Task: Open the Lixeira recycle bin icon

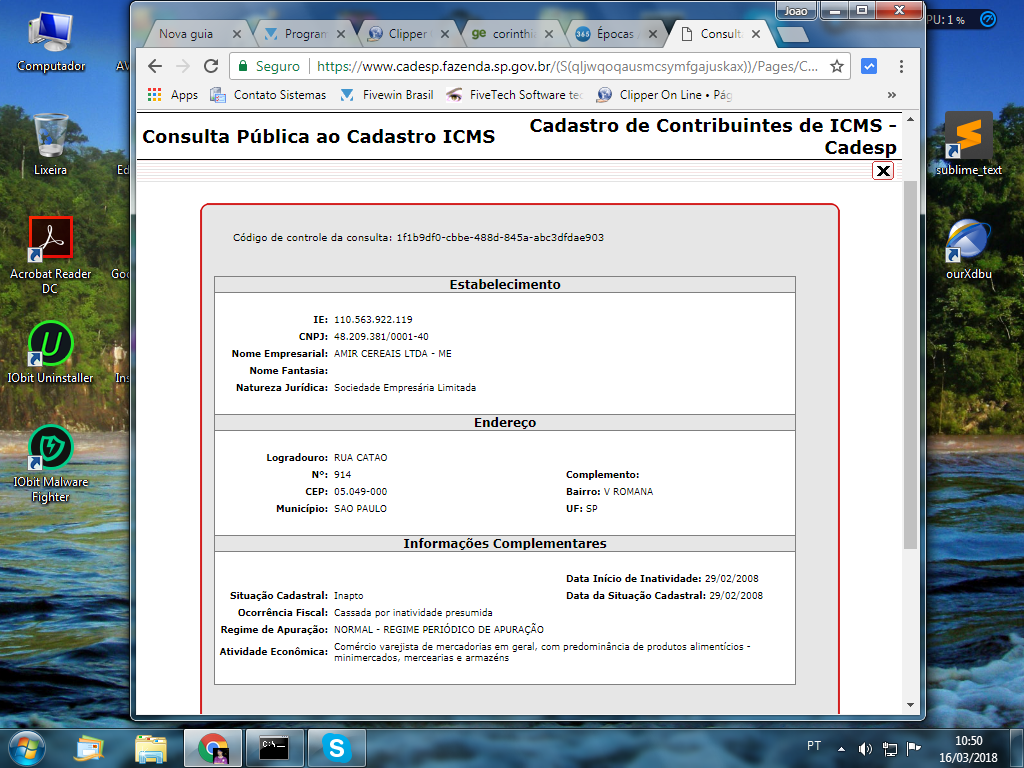Action: (x=50, y=145)
